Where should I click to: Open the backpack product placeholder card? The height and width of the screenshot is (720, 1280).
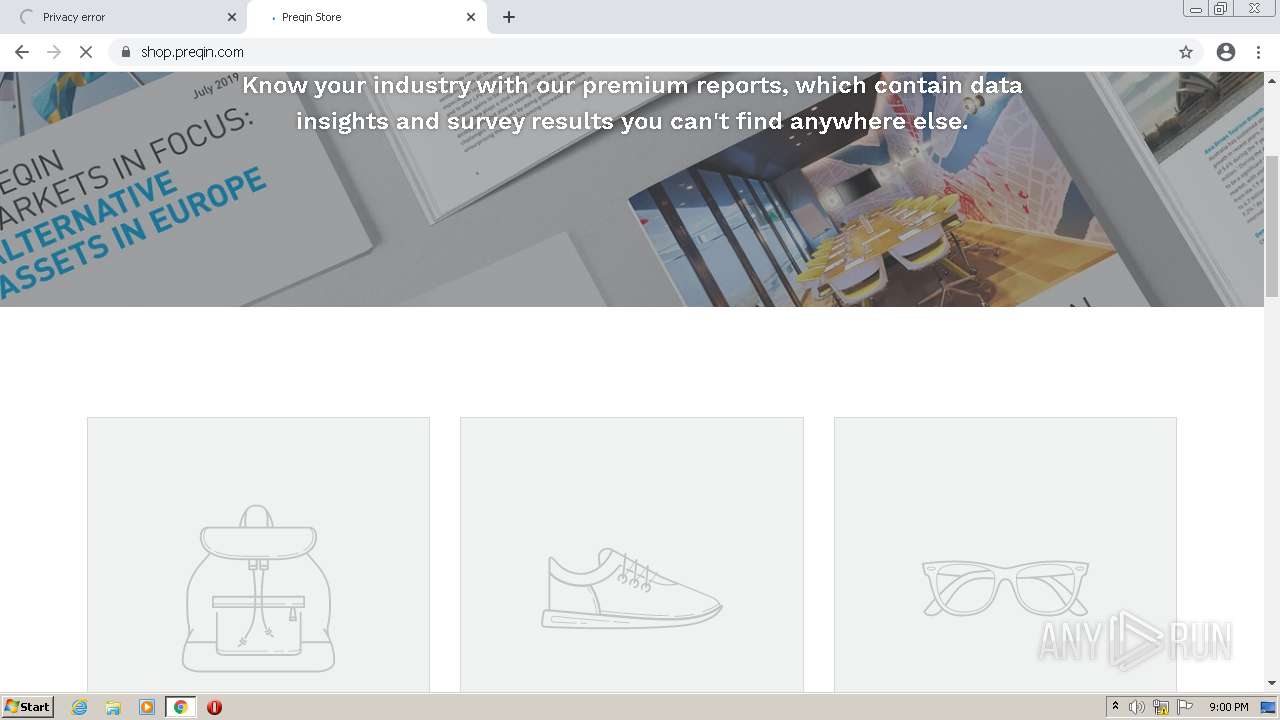click(258, 555)
